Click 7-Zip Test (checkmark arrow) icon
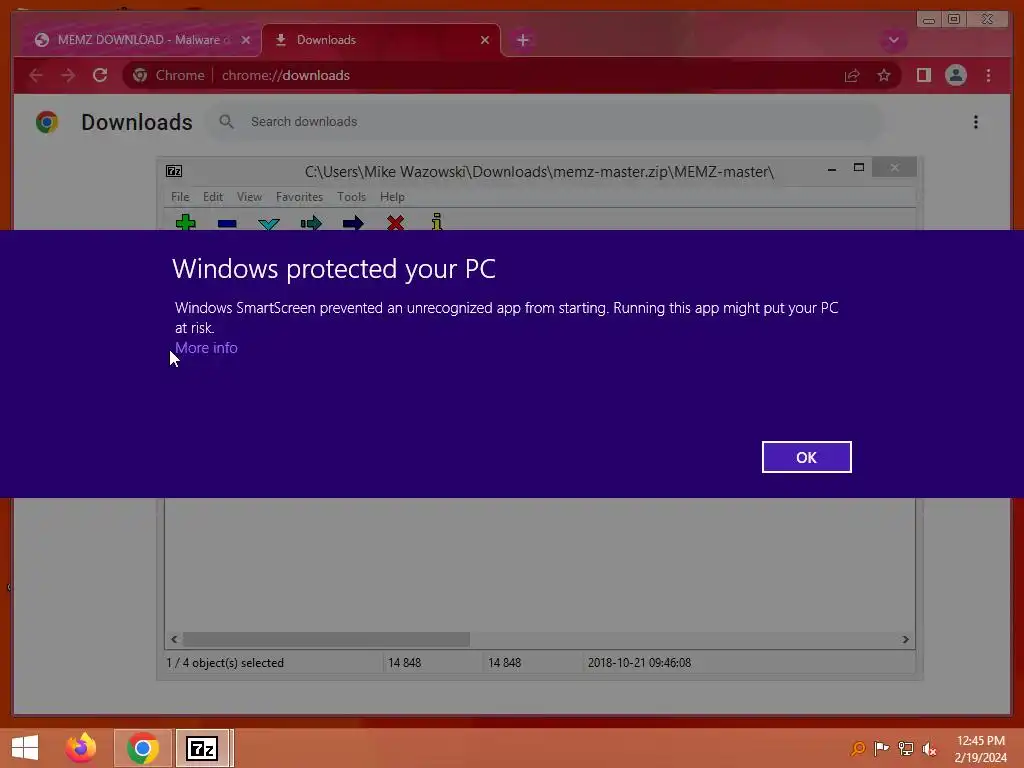The width and height of the screenshot is (1024, 768). 269,223
